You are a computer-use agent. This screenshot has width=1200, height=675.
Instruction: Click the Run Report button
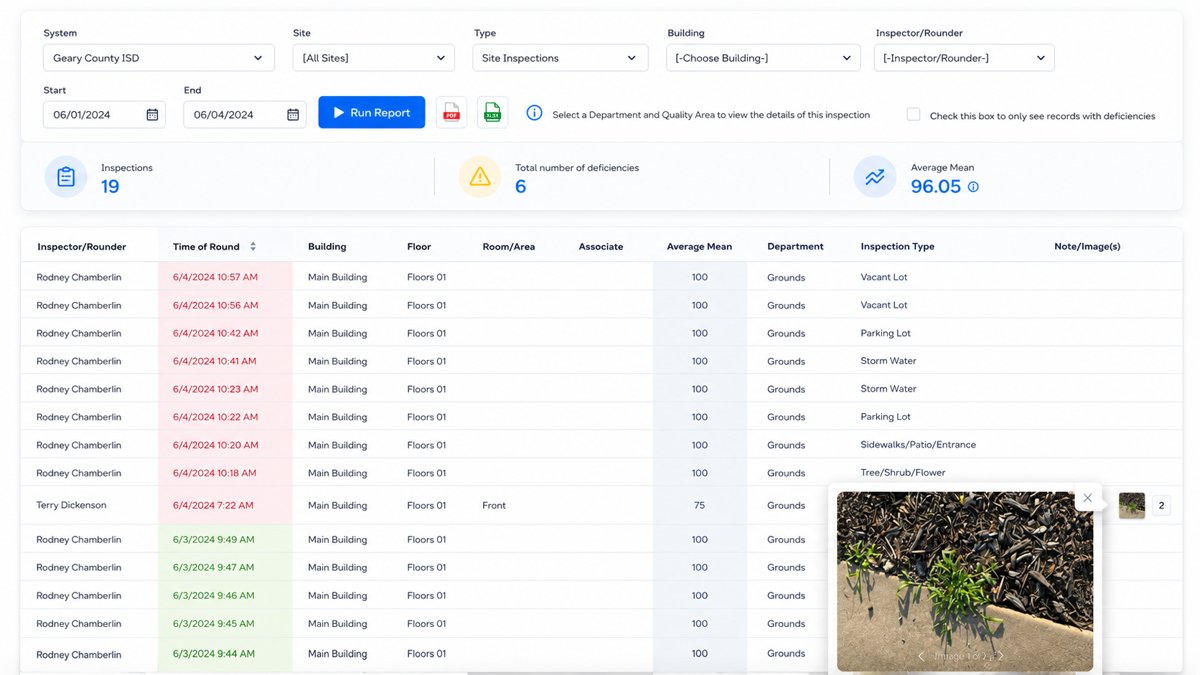tap(371, 113)
